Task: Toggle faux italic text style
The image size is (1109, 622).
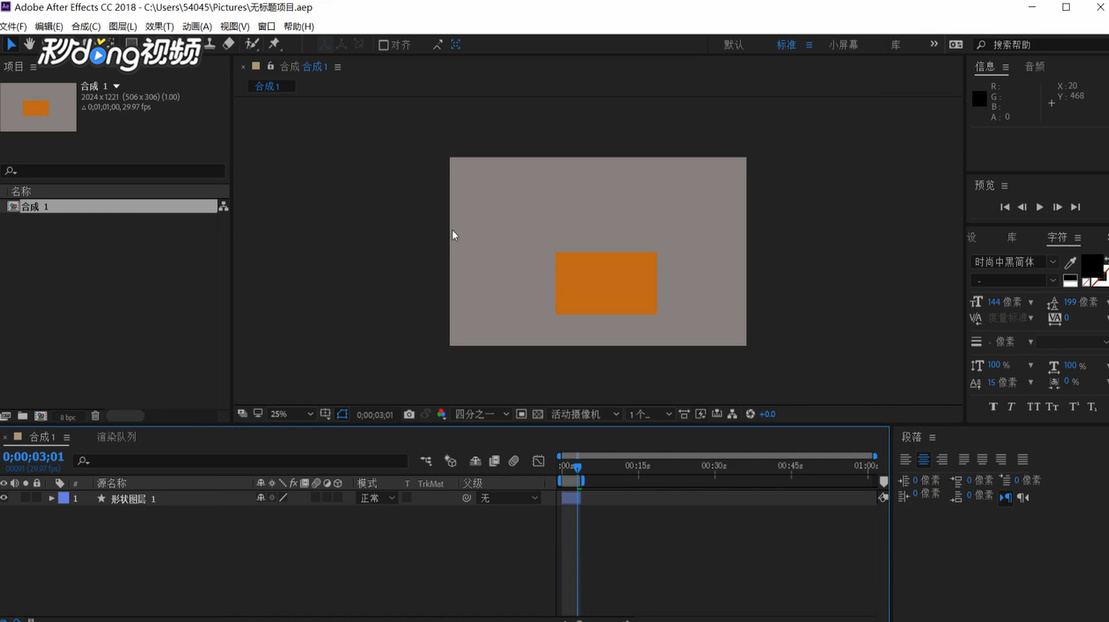Action: coord(1011,407)
